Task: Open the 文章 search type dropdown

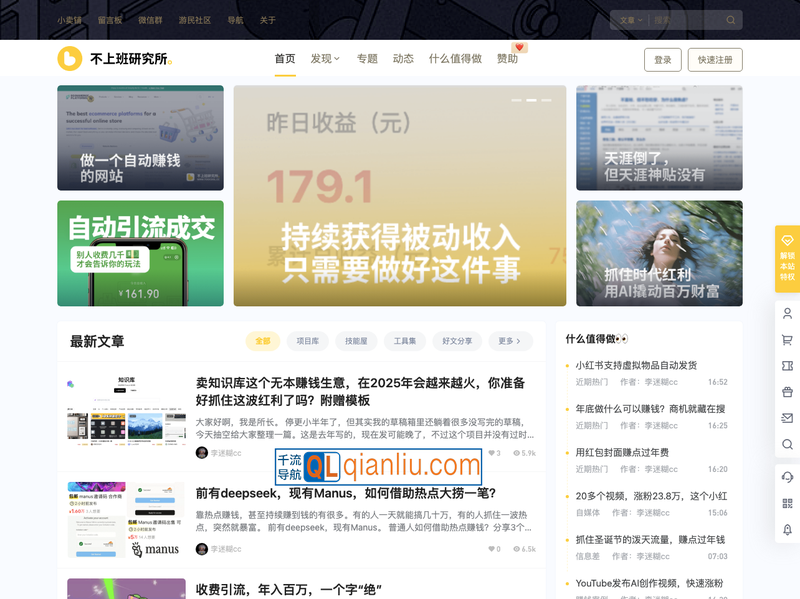Action: coord(630,19)
